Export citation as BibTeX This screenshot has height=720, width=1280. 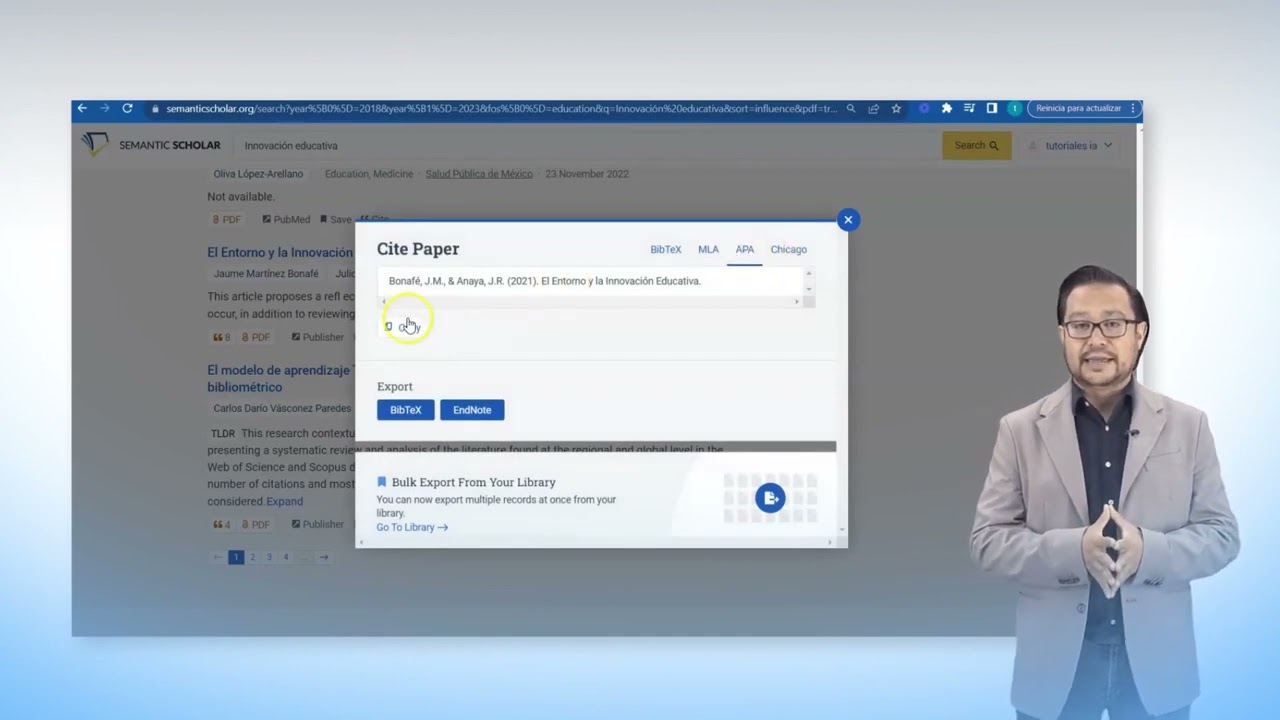tap(406, 410)
